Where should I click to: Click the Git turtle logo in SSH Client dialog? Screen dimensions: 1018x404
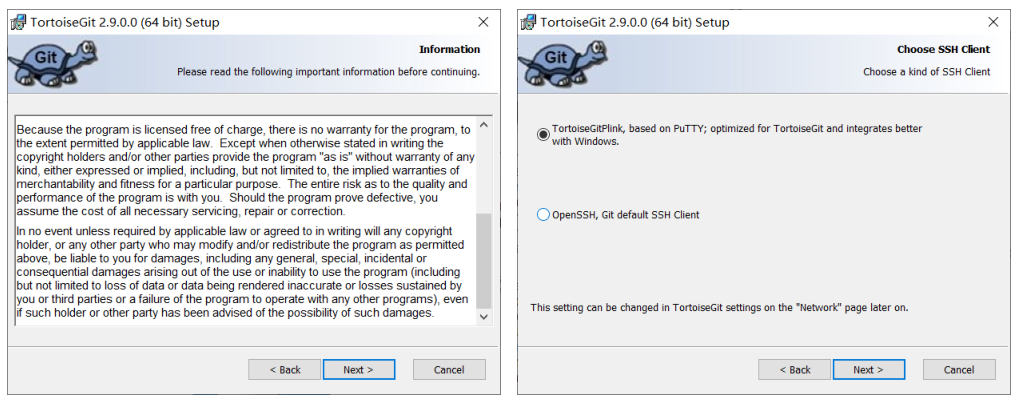[562, 62]
